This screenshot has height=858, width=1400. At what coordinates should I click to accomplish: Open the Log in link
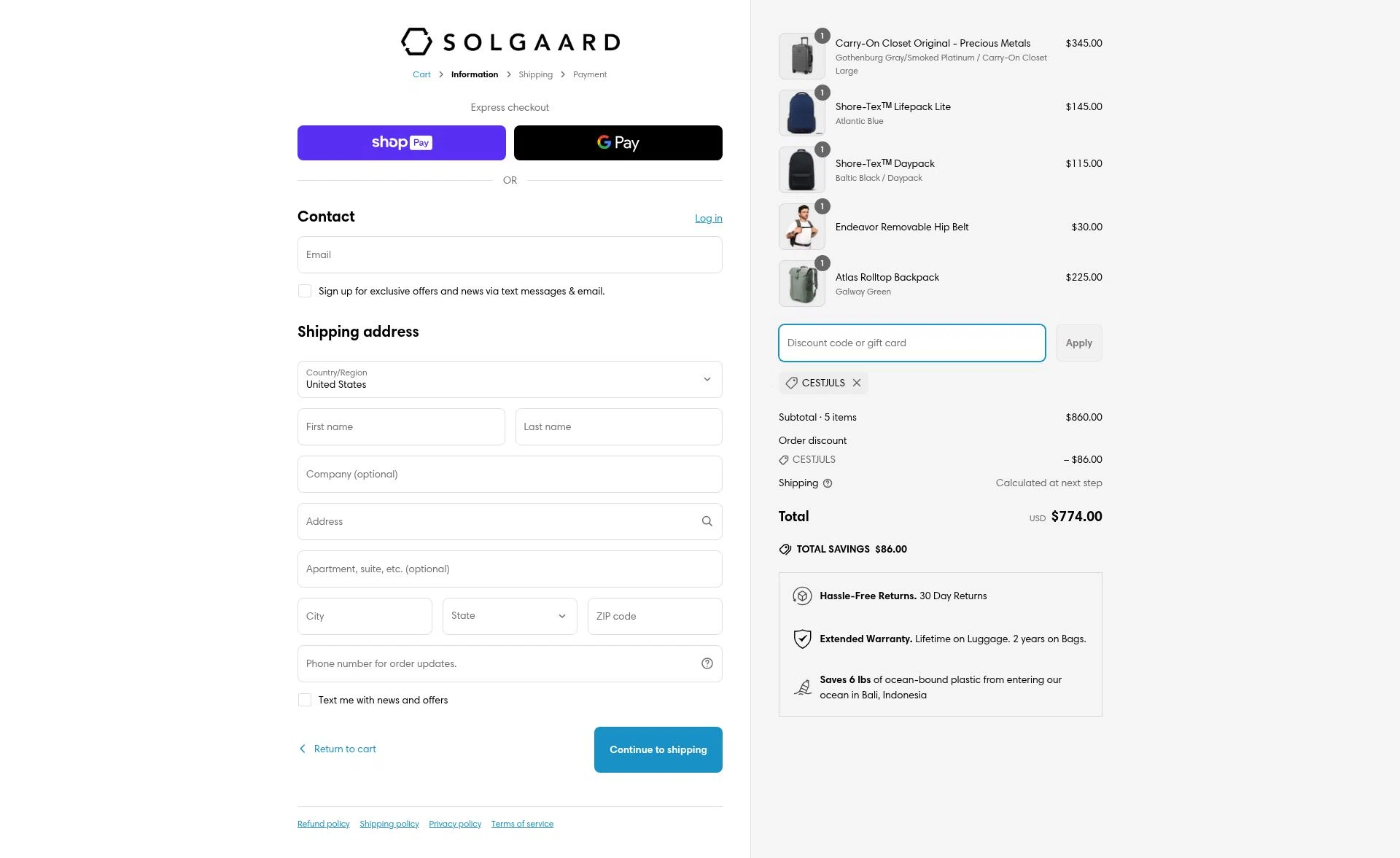click(x=708, y=218)
